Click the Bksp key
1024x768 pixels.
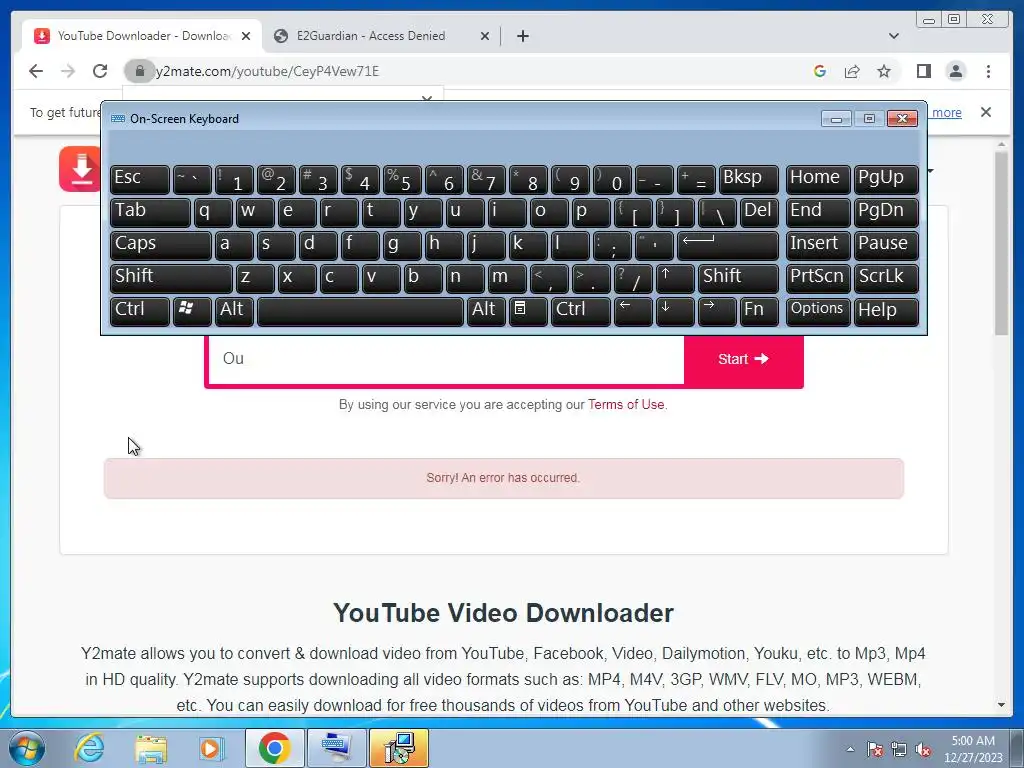(748, 179)
